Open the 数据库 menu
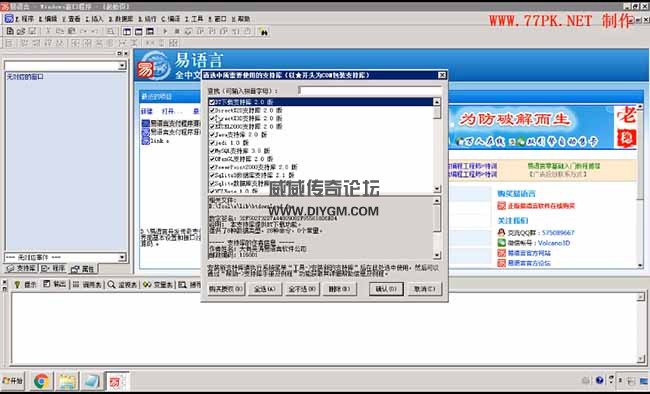650x394 pixels. pyautogui.click(x=121, y=19)
